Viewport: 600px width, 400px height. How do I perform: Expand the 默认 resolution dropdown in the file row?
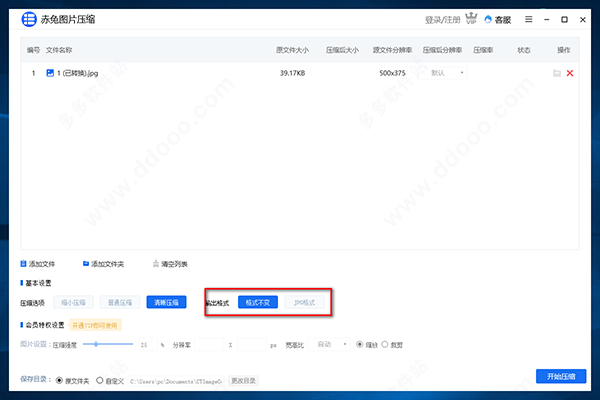click(443, 73)
